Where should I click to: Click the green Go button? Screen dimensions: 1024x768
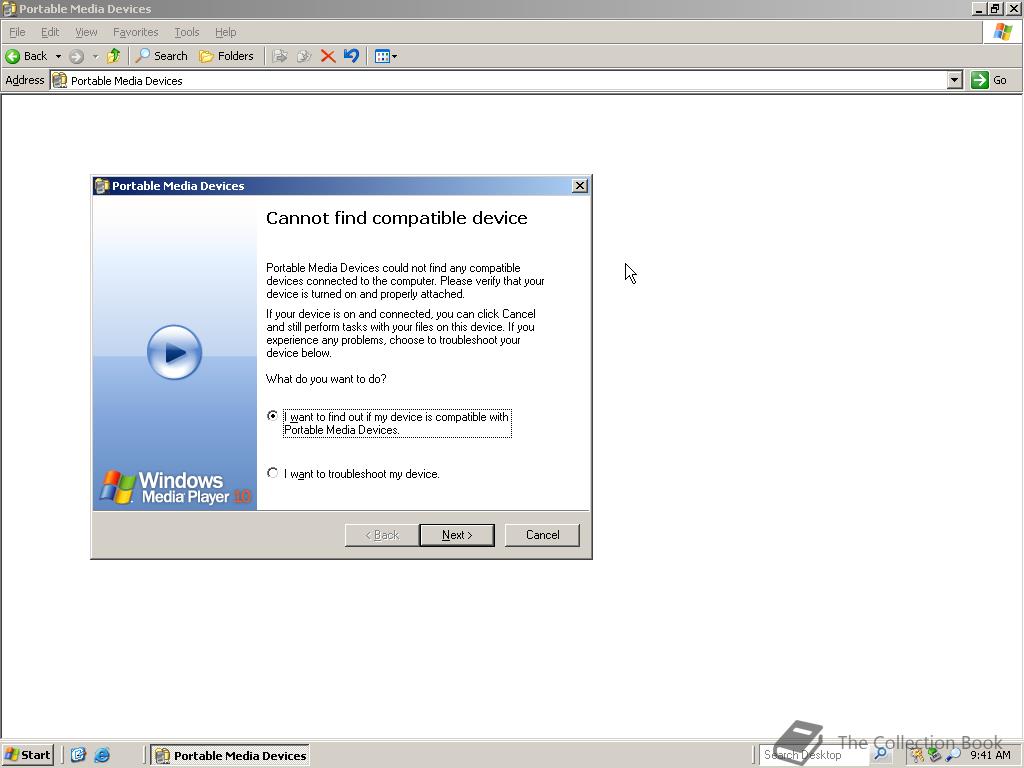990,80
